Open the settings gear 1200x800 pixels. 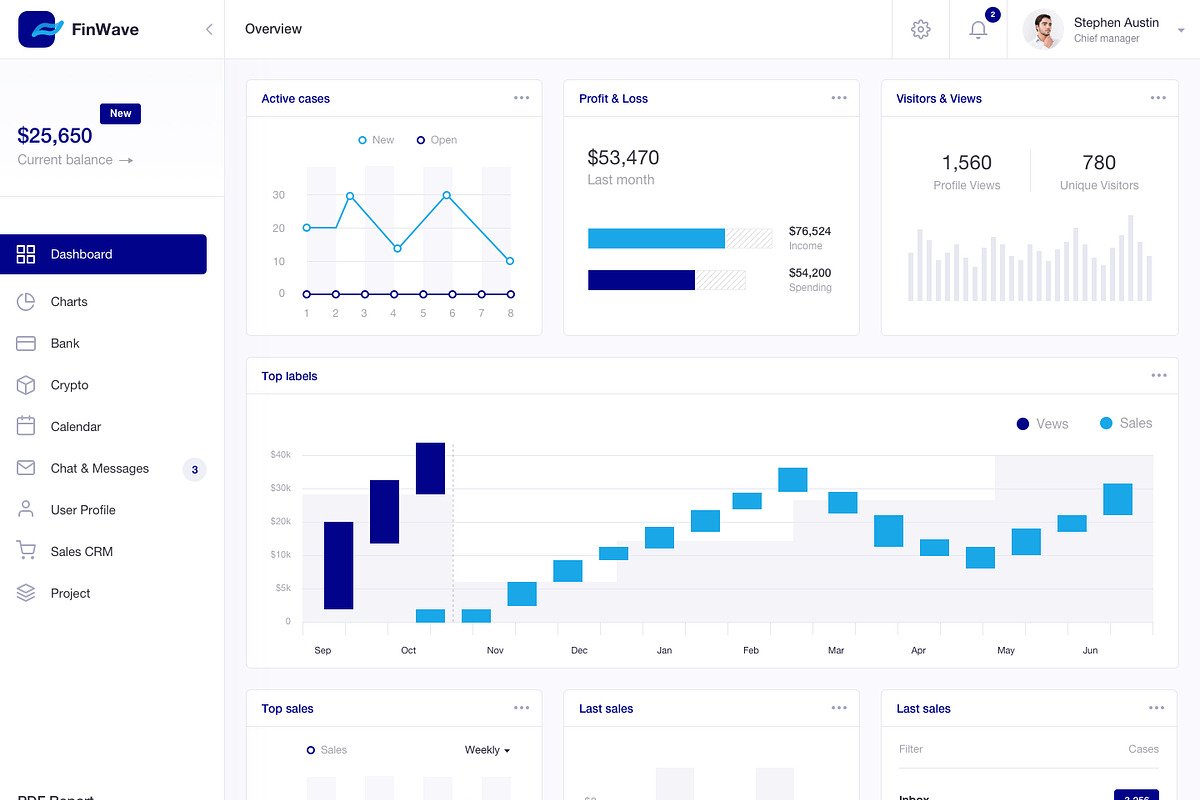coord(920,30)
